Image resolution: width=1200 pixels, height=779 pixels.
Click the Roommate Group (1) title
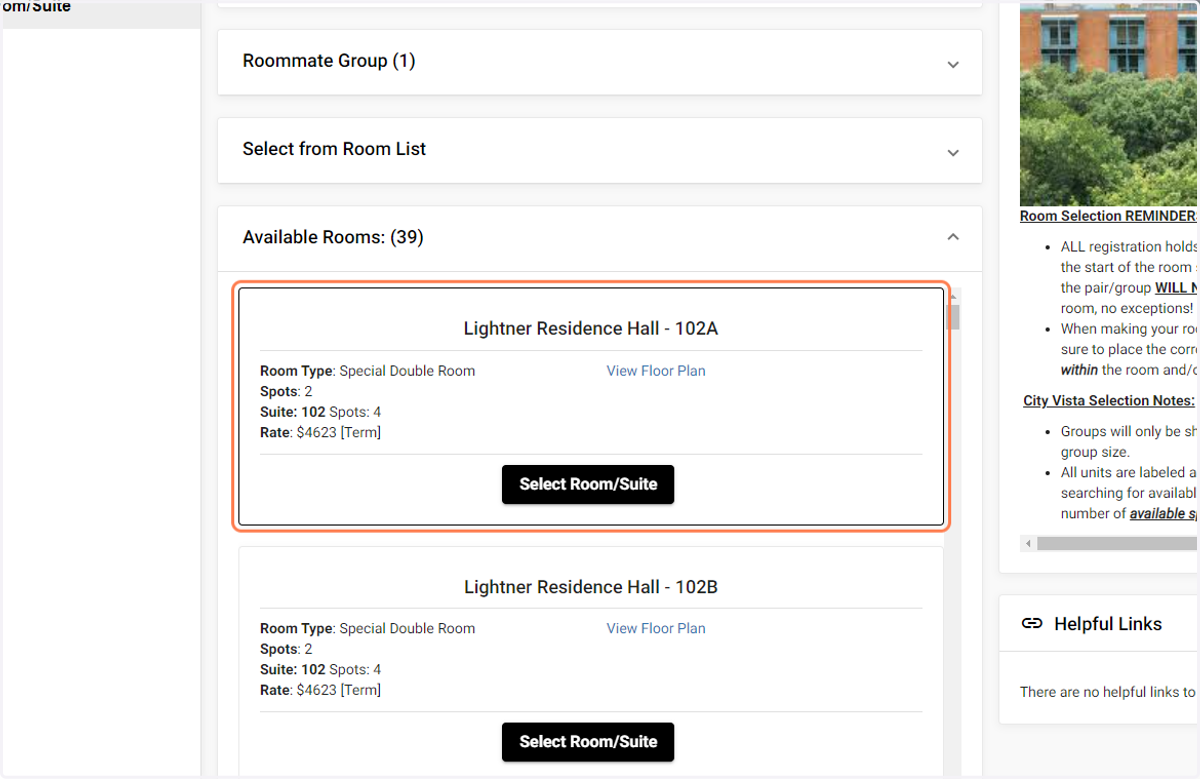[329, 61]
